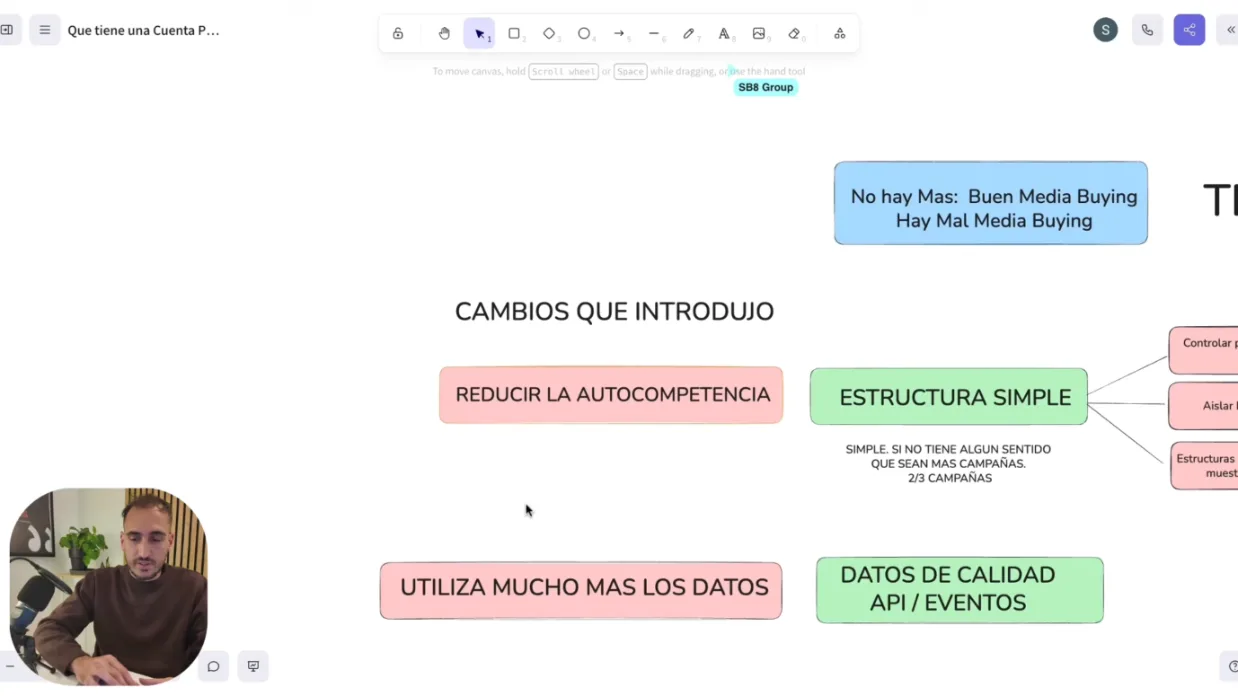
Task: Zoom out with the minus button
Action: click(x=9, y=666)
